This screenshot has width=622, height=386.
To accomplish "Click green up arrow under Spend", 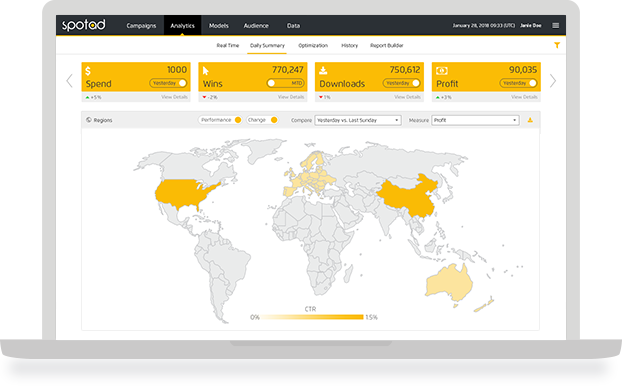I will click(x=87, y=97).
